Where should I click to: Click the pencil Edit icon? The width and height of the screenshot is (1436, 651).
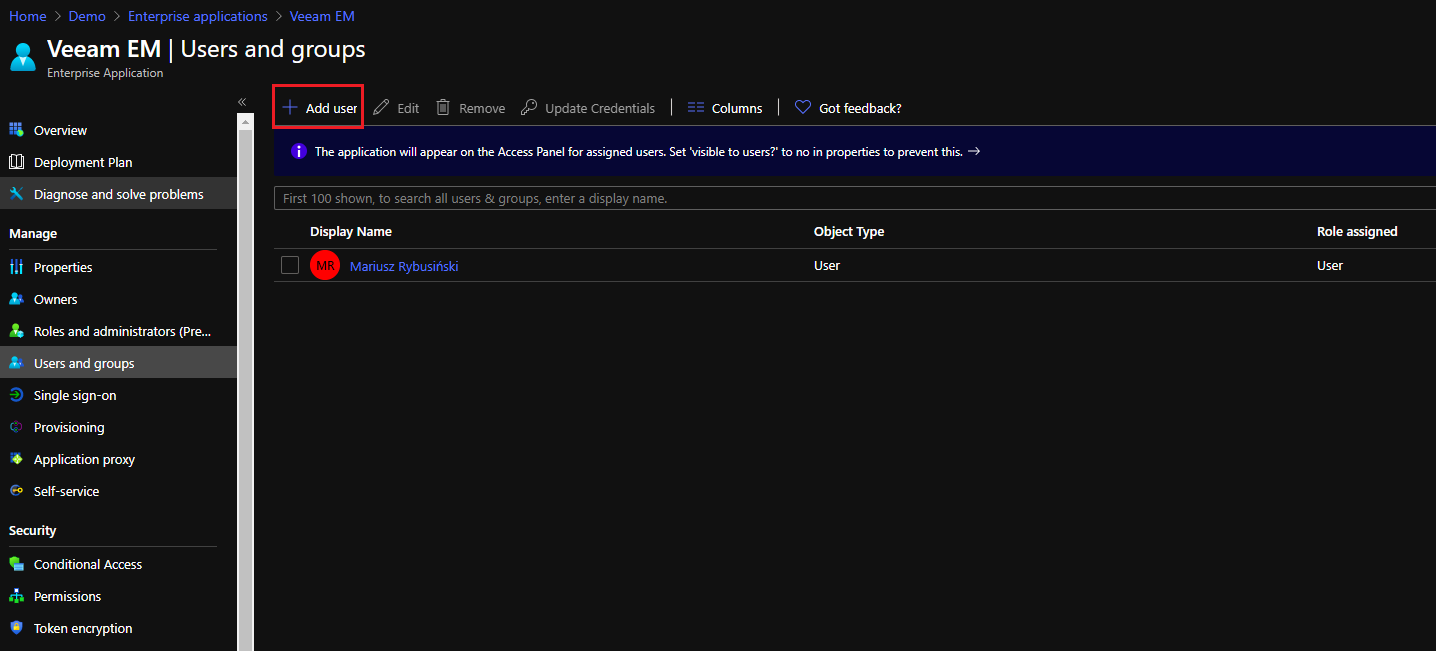pos(381,108)
